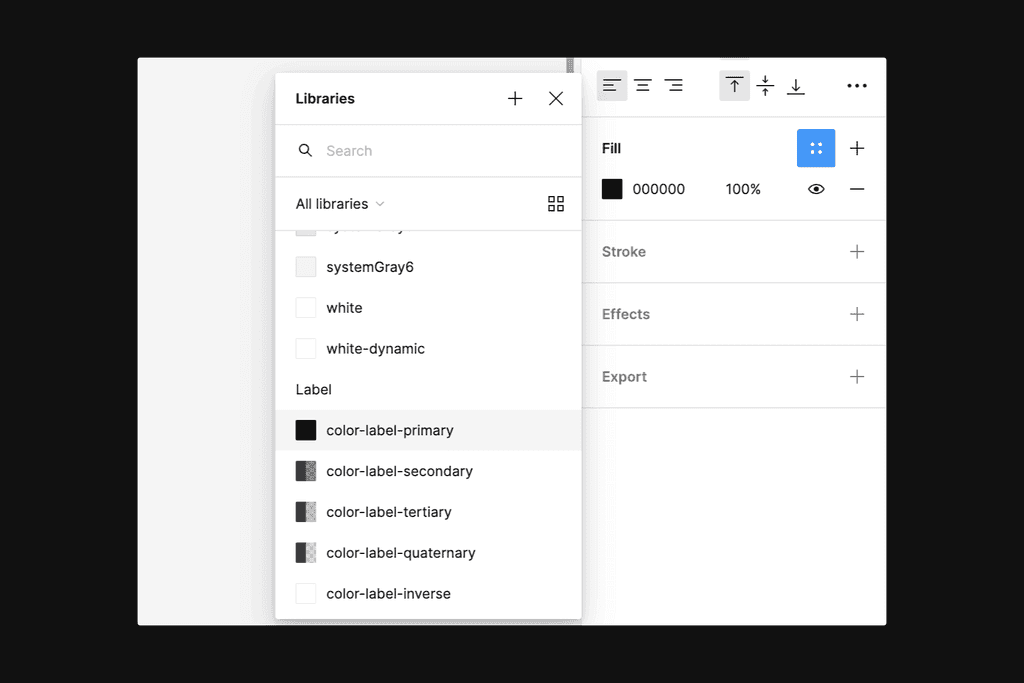This screenshot has width=1024, height=683.
Task: Set vertical text alignment to middle
Action: [765, 86]
